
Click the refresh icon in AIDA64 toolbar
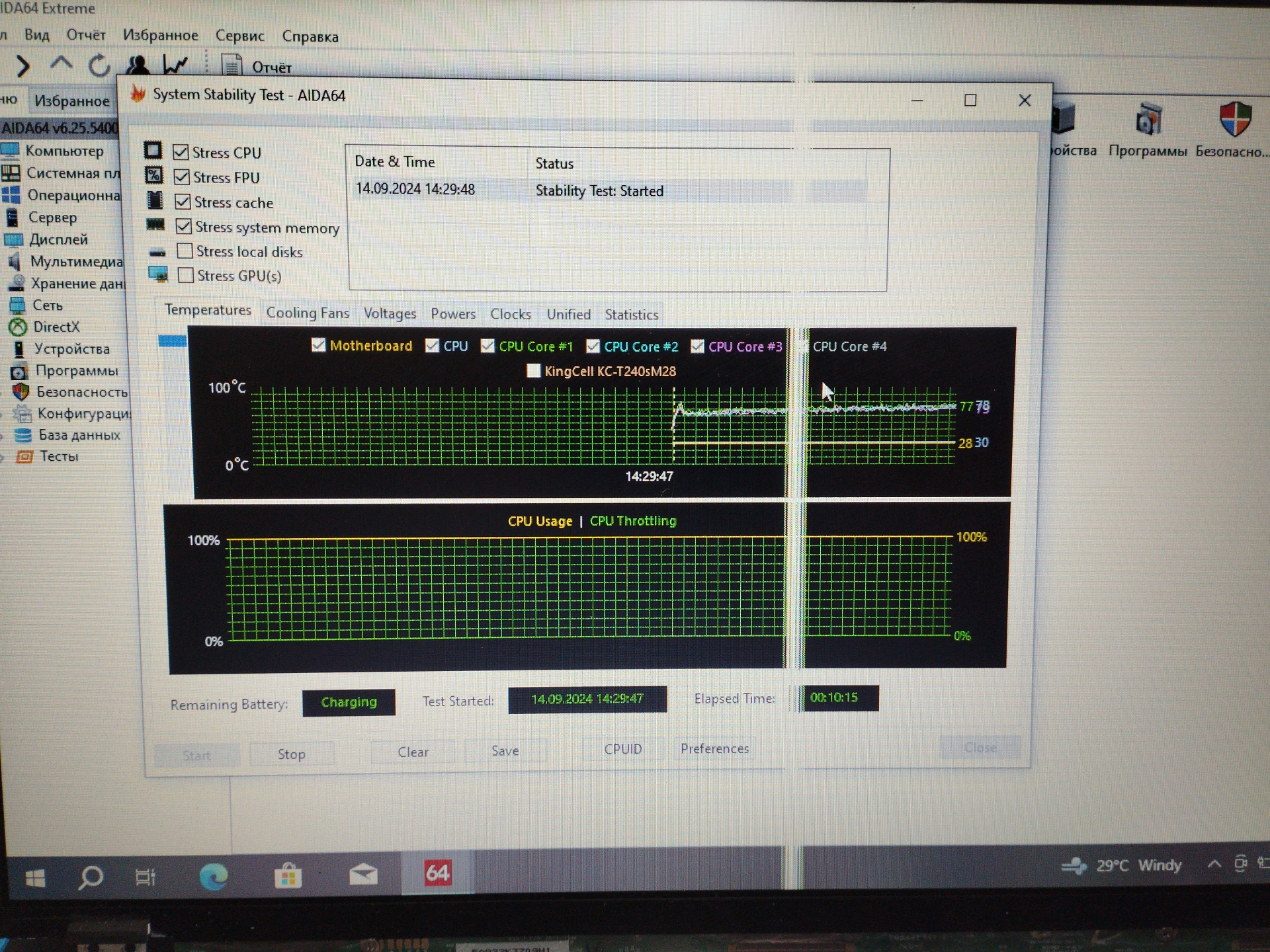click(99, 65)
